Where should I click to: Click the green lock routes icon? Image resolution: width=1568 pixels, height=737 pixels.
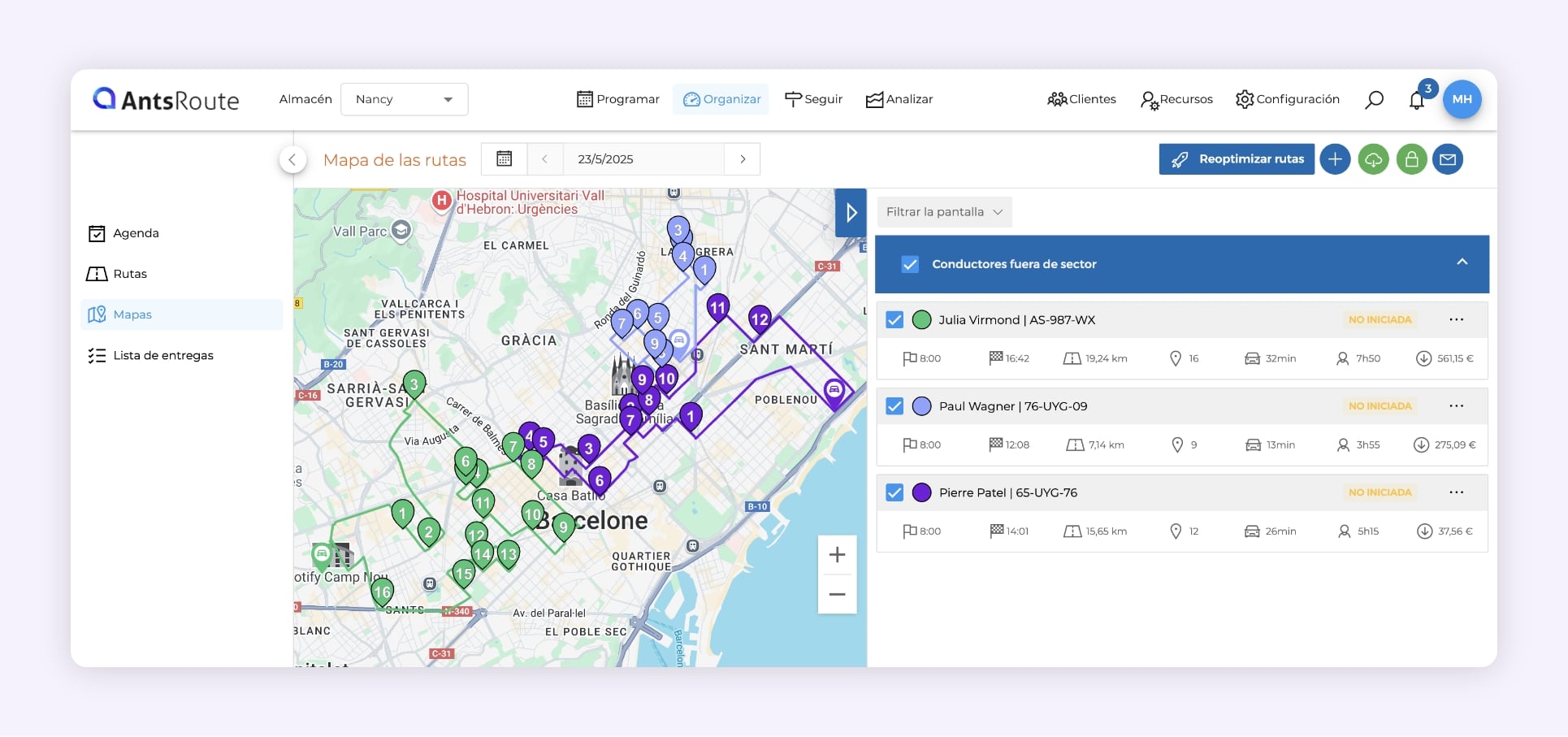tap(1411, 159)
